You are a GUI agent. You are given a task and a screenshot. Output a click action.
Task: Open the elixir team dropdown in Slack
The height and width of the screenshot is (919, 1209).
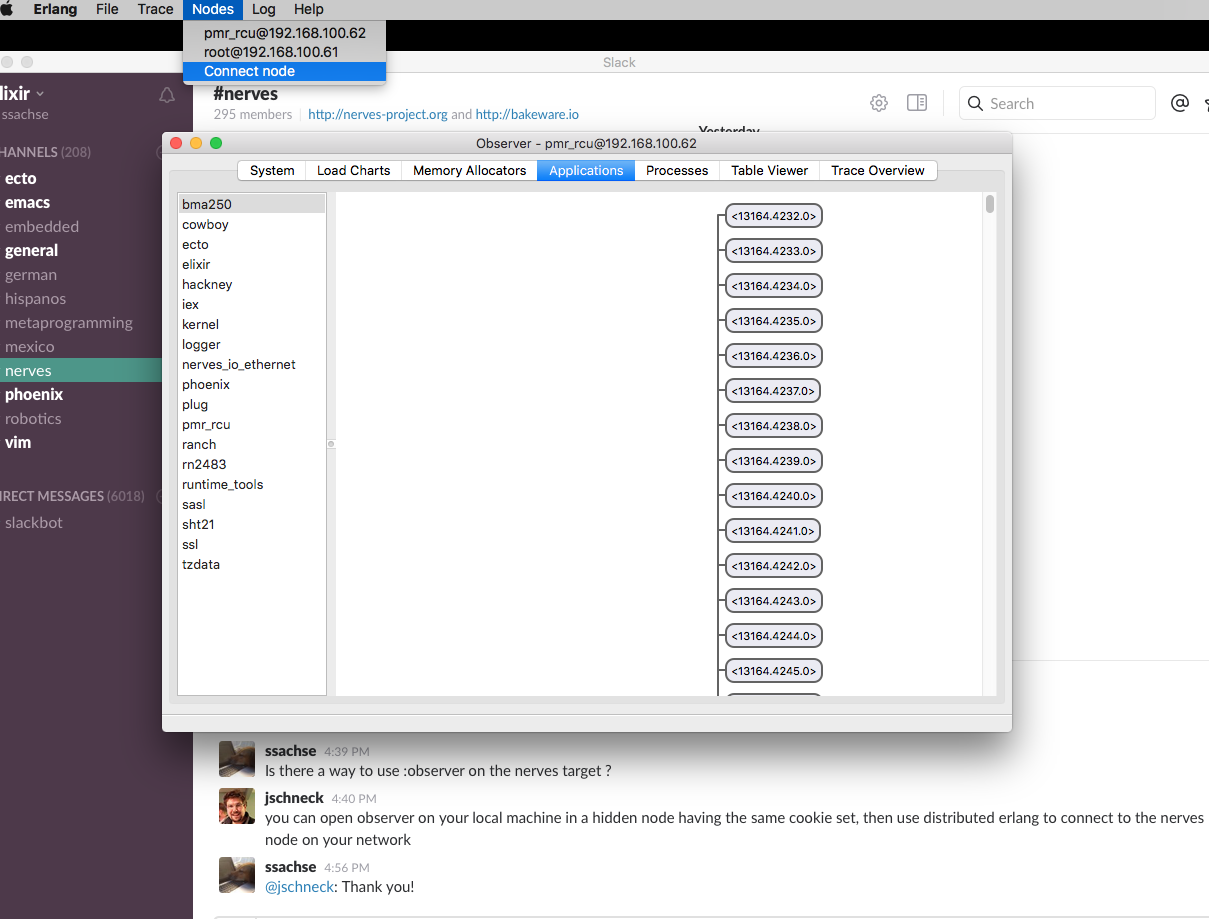coord(22,93)
